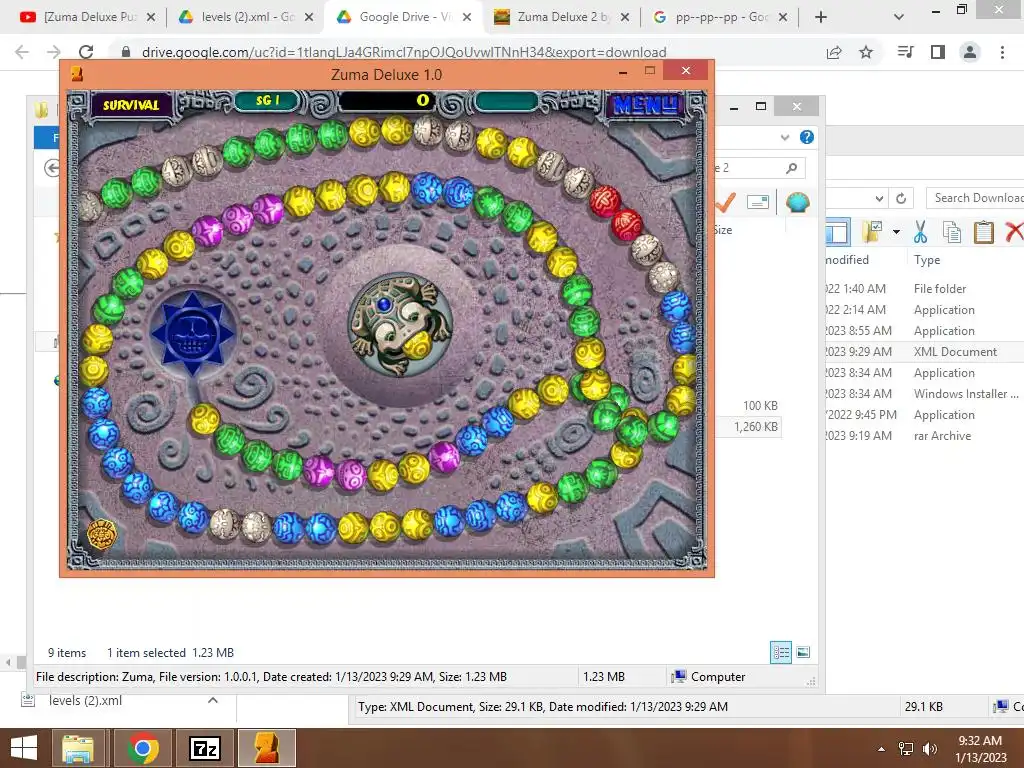
Task: Open the address history dropdown in Downloads window
Action: (x=880, y=198)
